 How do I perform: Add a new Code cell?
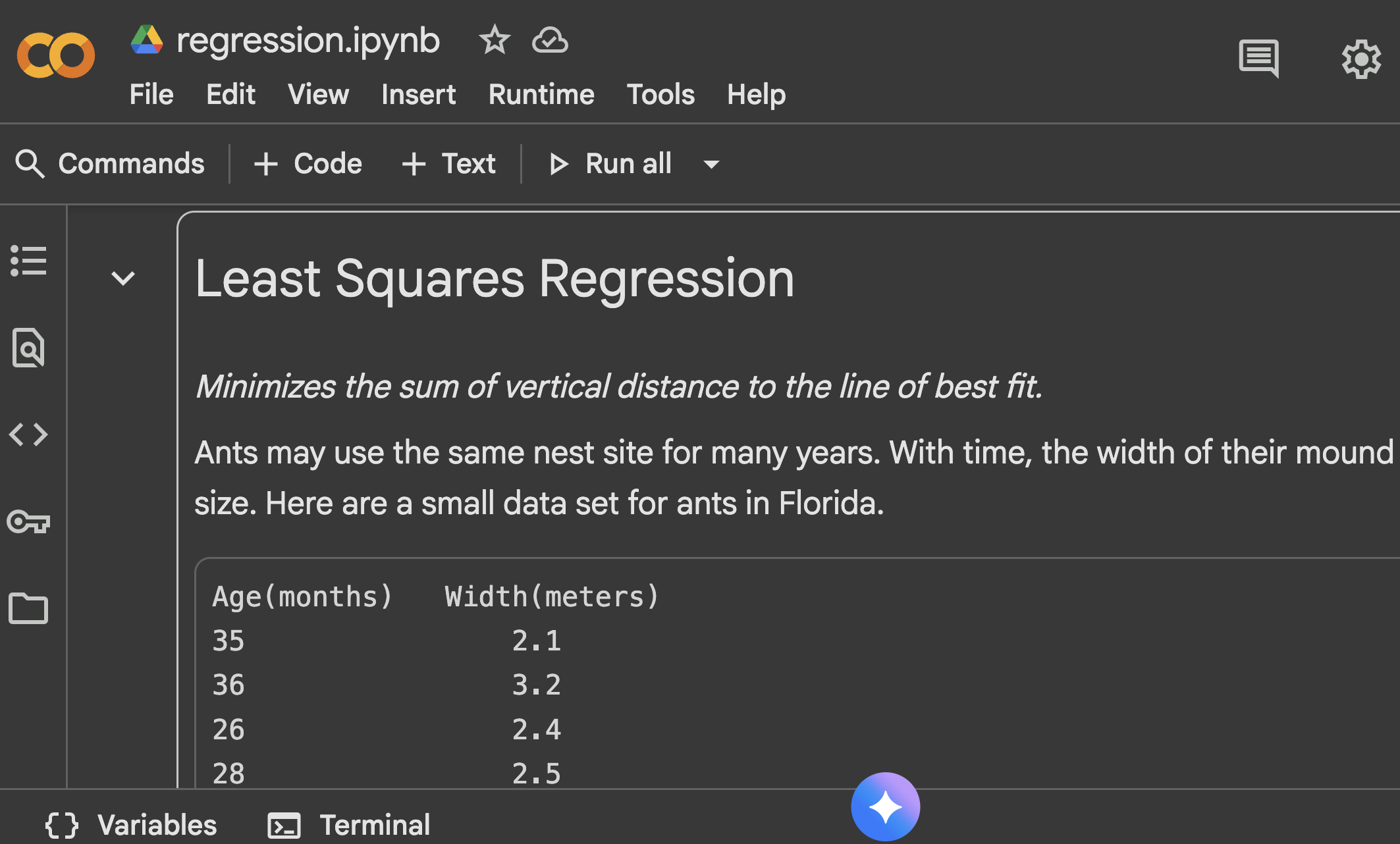pos(308,164)
